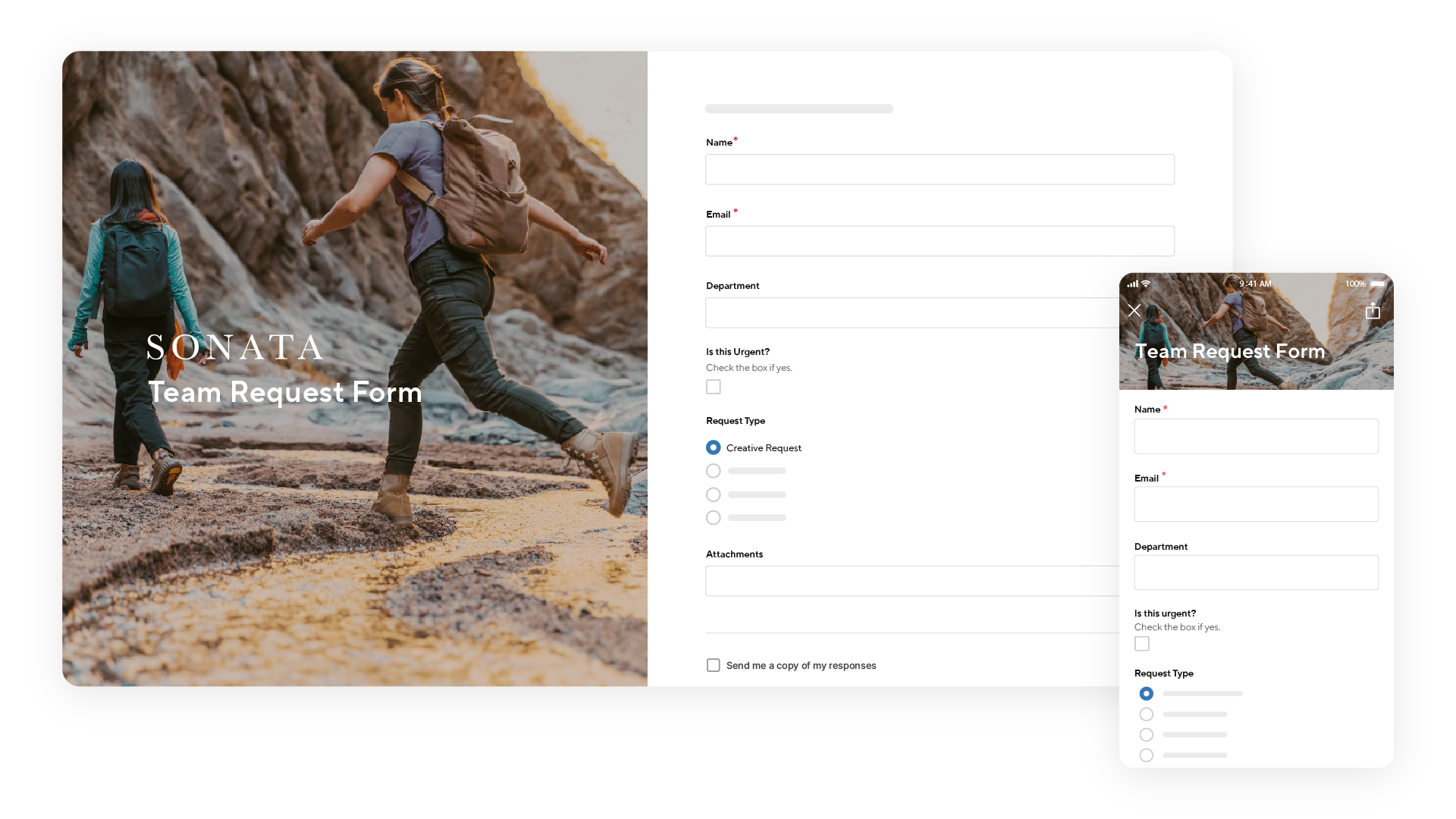1456x819 pixels.
Task: Click the Email input field
Action: coord(940,240)
